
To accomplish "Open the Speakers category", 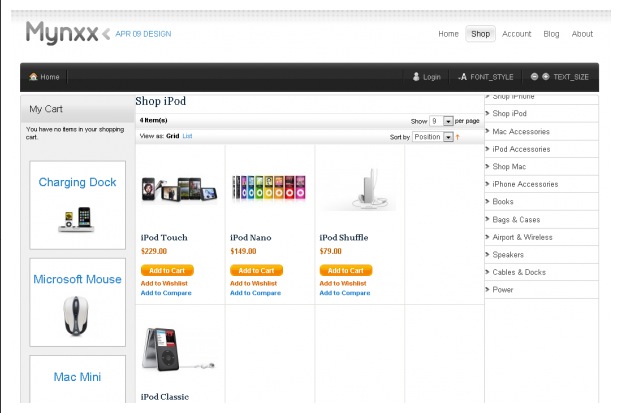I will 508,254.
